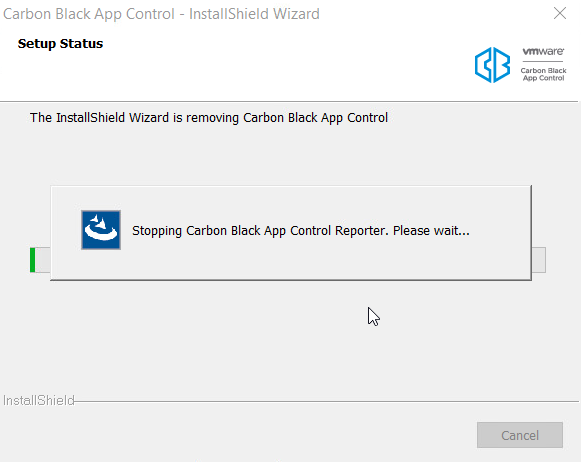
Task: Click the 'Setup Status' heading
Action: pyautogui.click(x=60, y=44)
